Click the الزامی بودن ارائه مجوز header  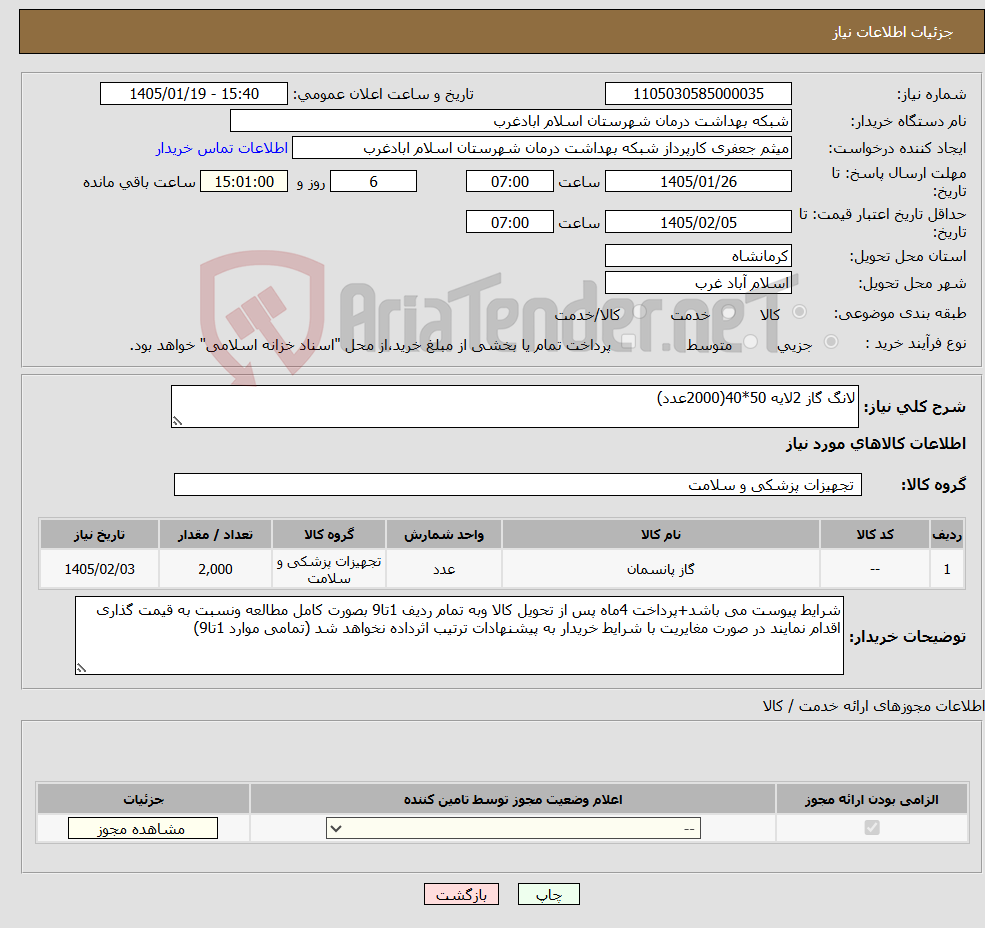[x=871, y=799]
